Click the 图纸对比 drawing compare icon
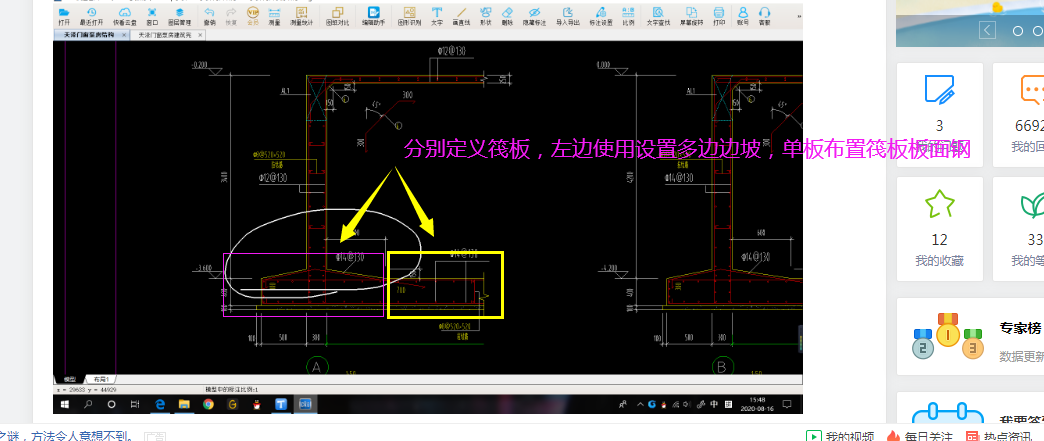The height and width of the screenshot is (441, 1044). click(x=338, y=17)
